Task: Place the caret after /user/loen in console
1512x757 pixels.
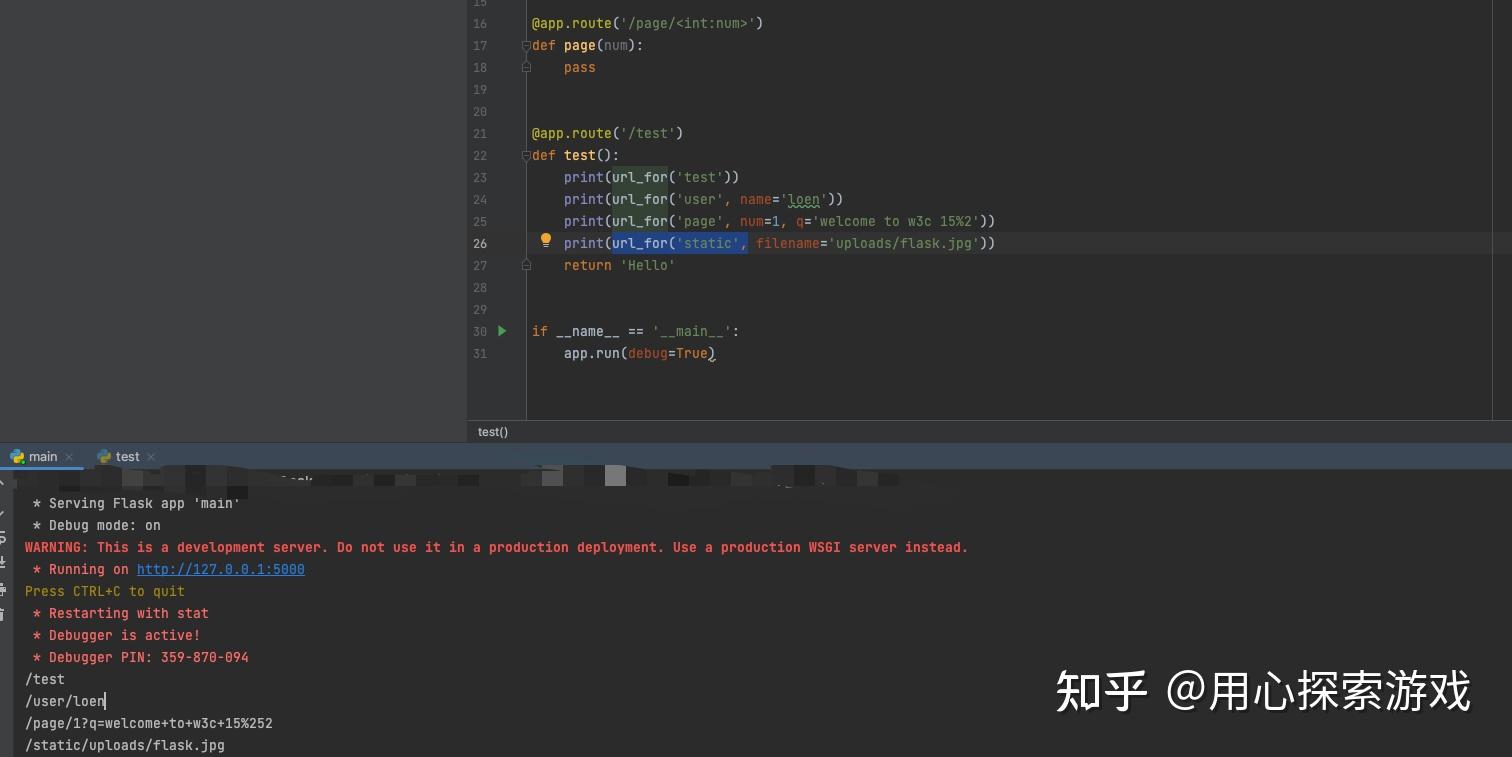Action: pos(105,701)
